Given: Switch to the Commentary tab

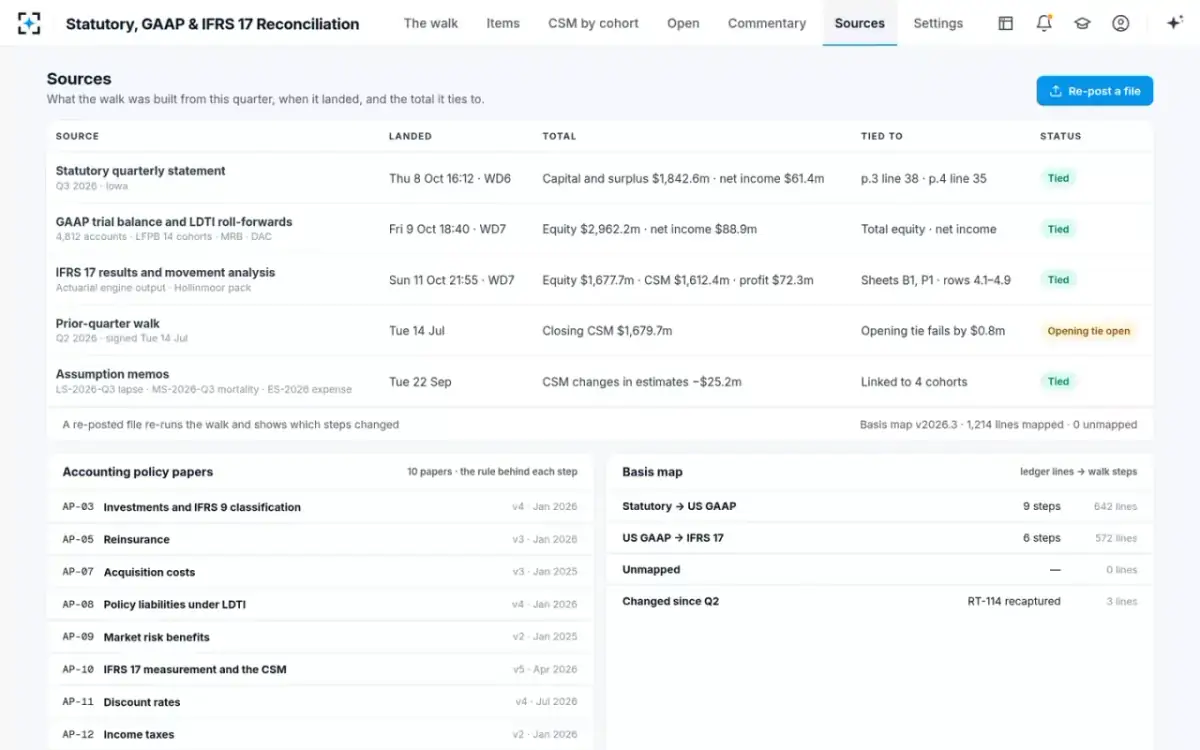Looking at the screenshot, I should tap(767, 23).
